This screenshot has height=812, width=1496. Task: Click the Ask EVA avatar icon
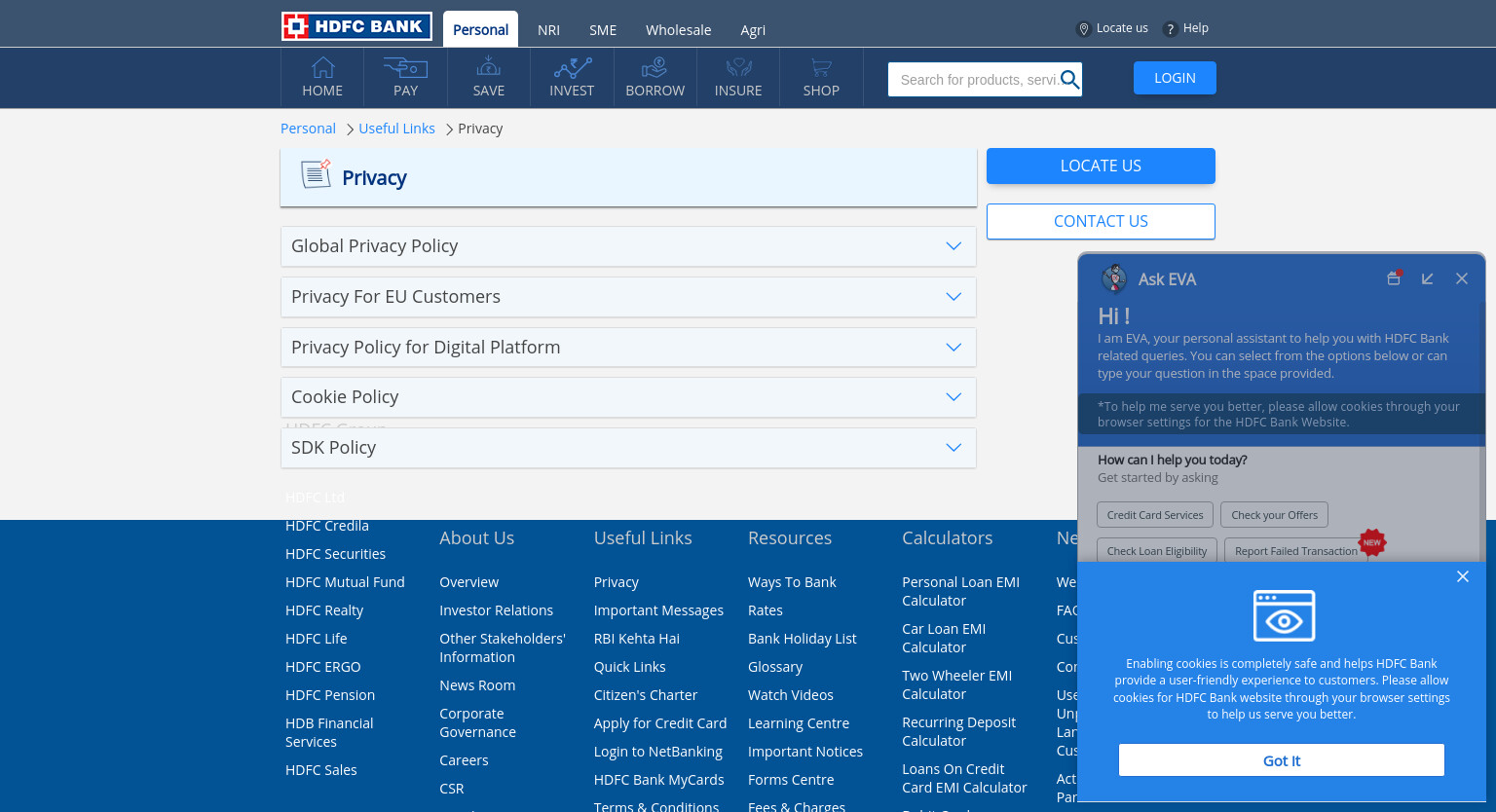click(1113, 278)
